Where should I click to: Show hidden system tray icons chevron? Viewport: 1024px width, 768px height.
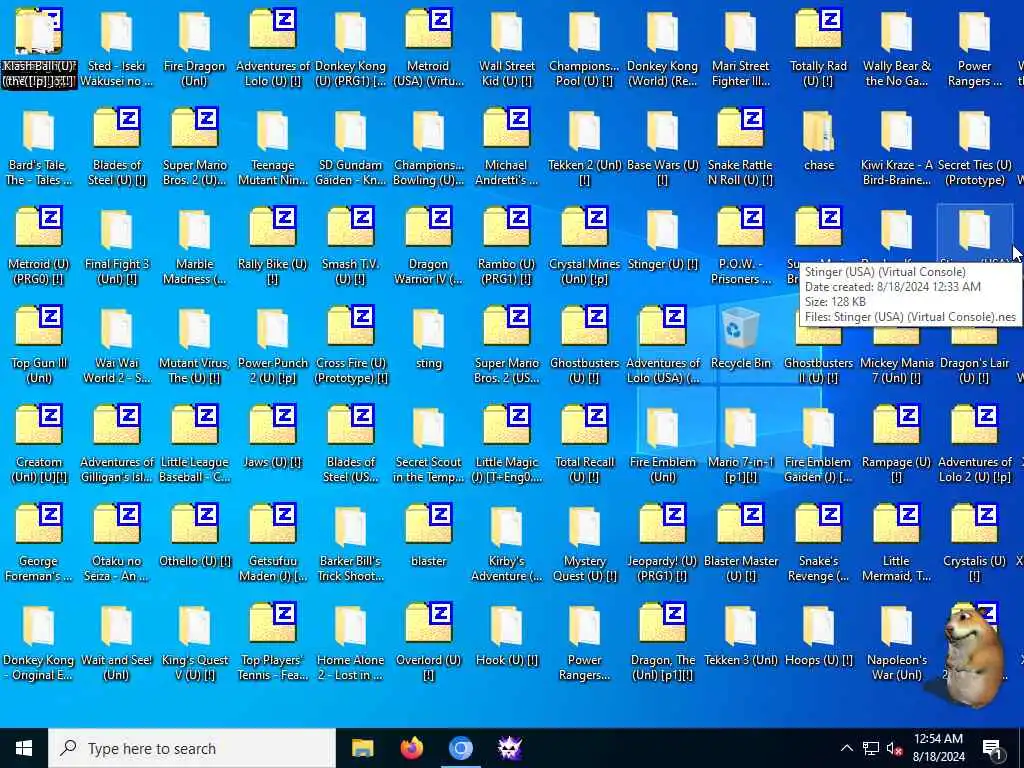coord(846,748)
